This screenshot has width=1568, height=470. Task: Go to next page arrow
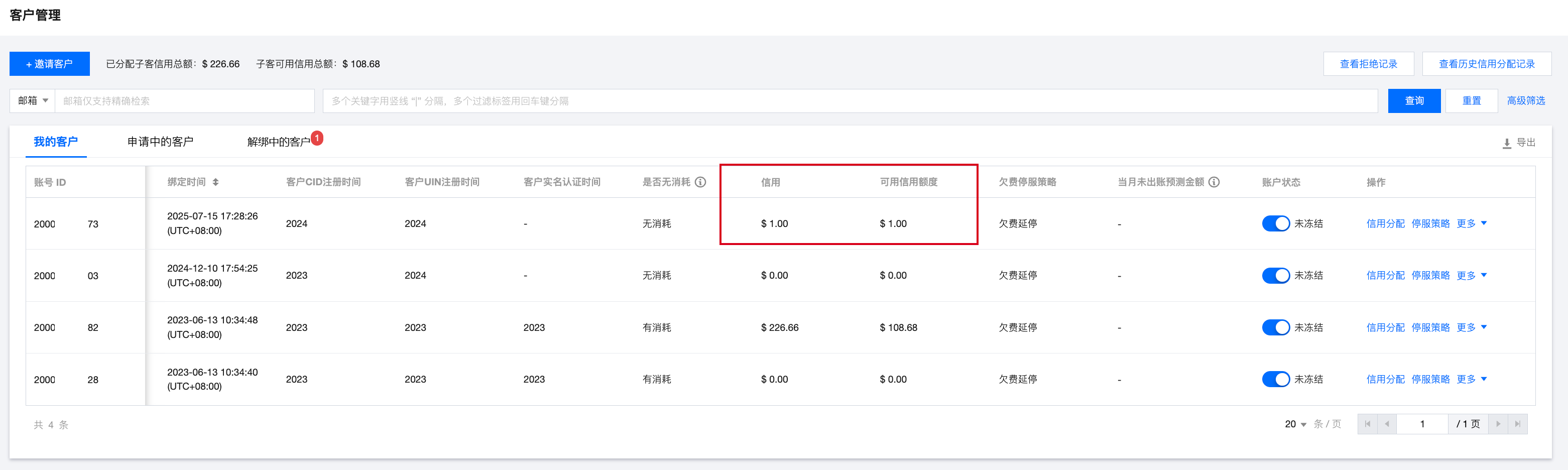(x=1498, y=424)
